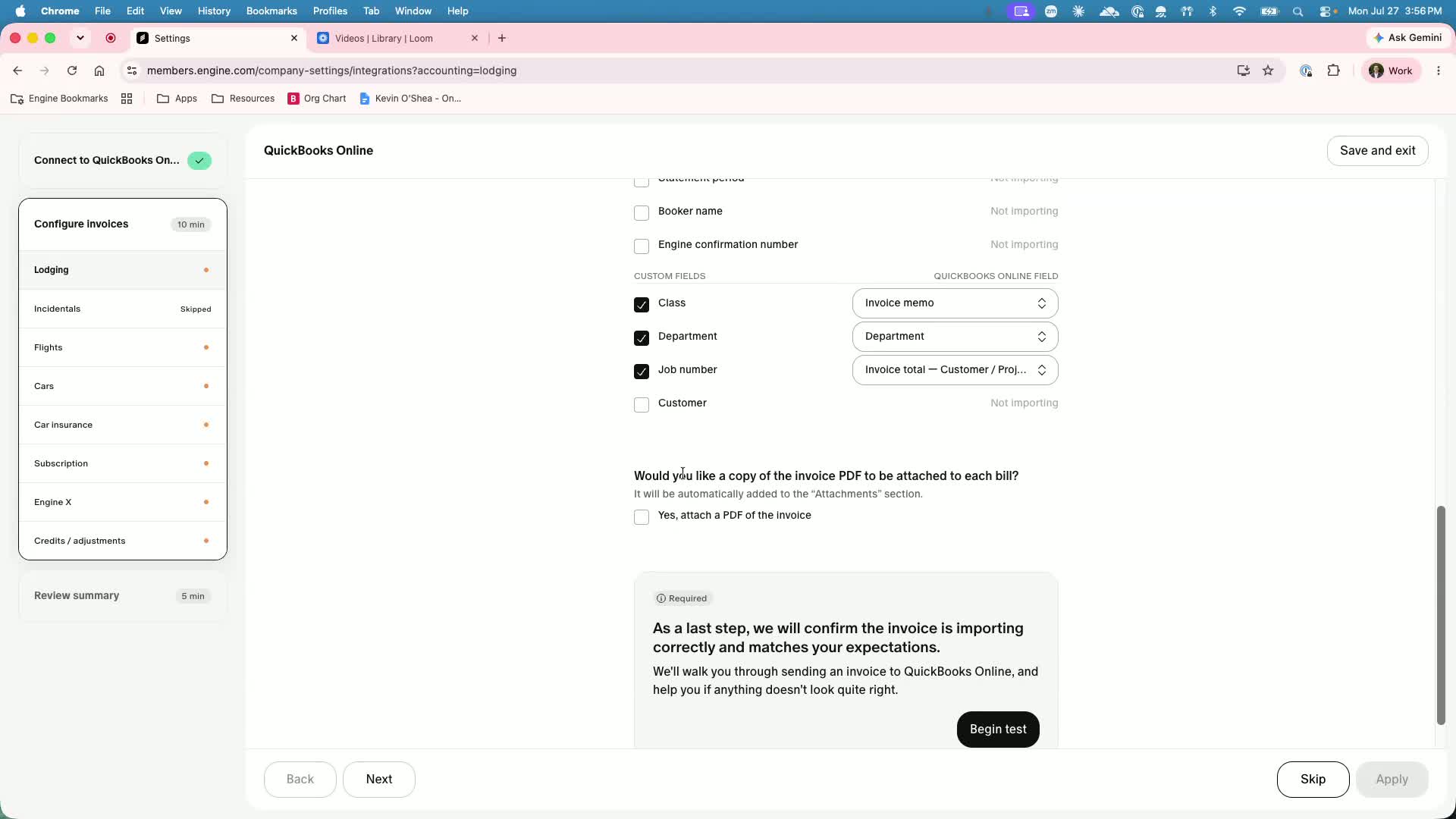Open Connect to QuickBooks Online step
This screenshot has height=819, width=1456.
tap(123, 161)
